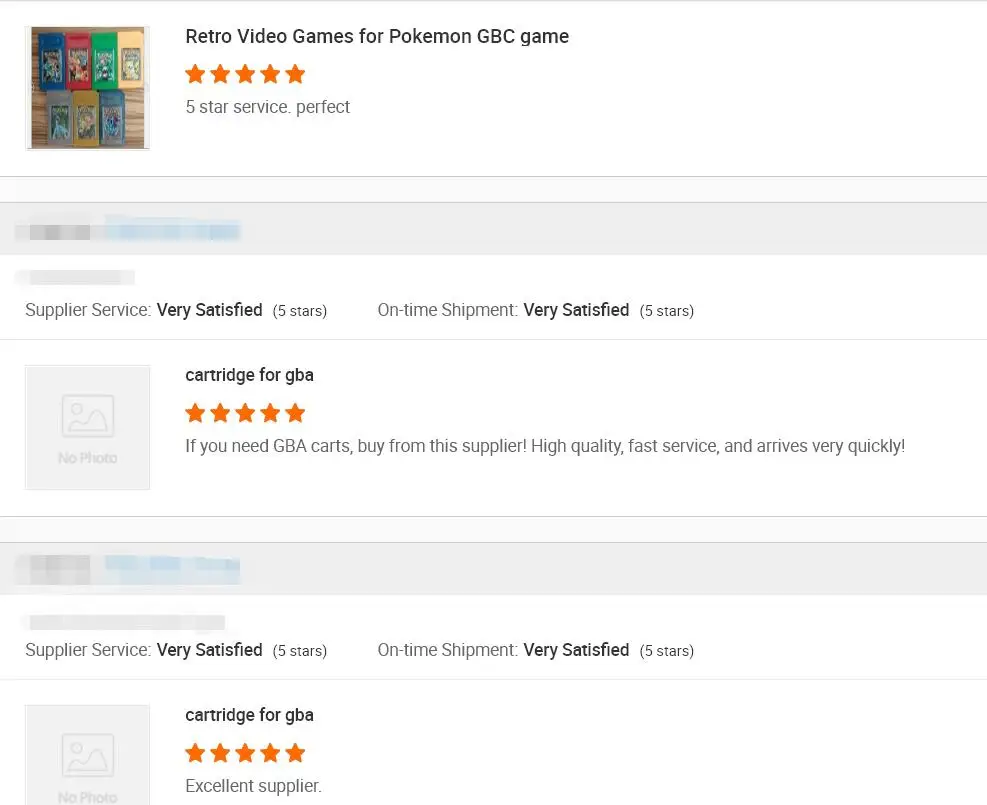Click the On-time Shipment rating above the GBA carts review
This screenshot has height=805, width=987.
coord(576,310)
